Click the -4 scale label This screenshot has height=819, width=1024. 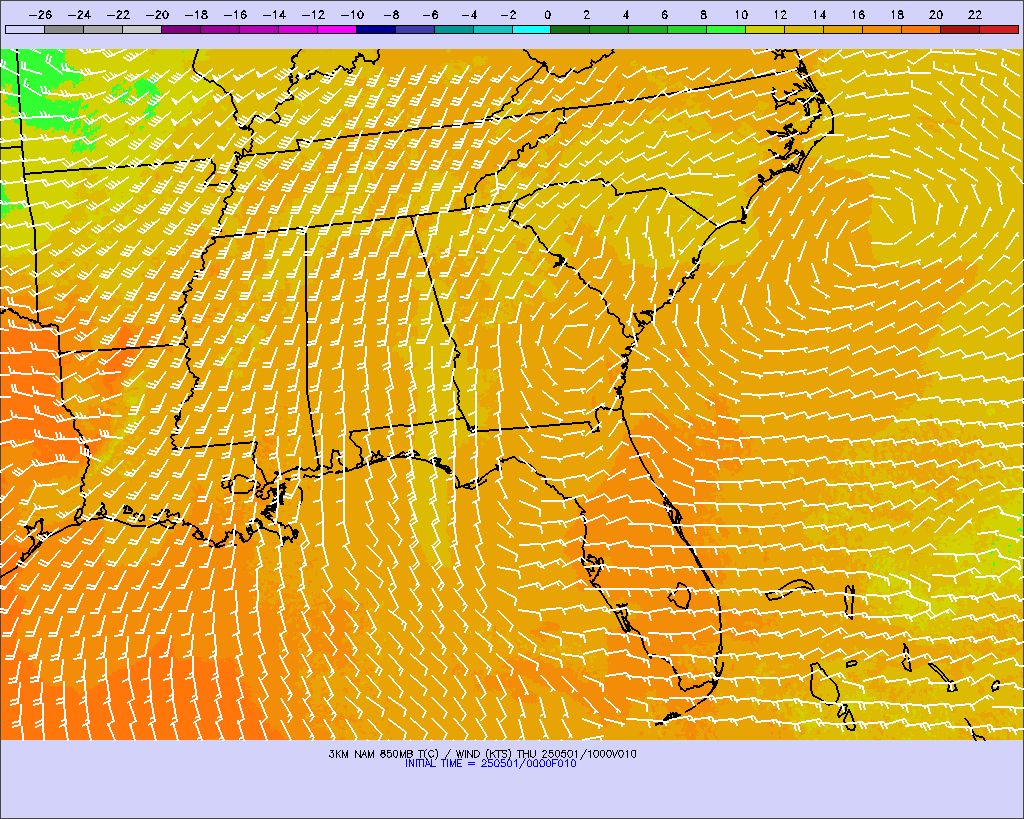[x=469, y=14]
